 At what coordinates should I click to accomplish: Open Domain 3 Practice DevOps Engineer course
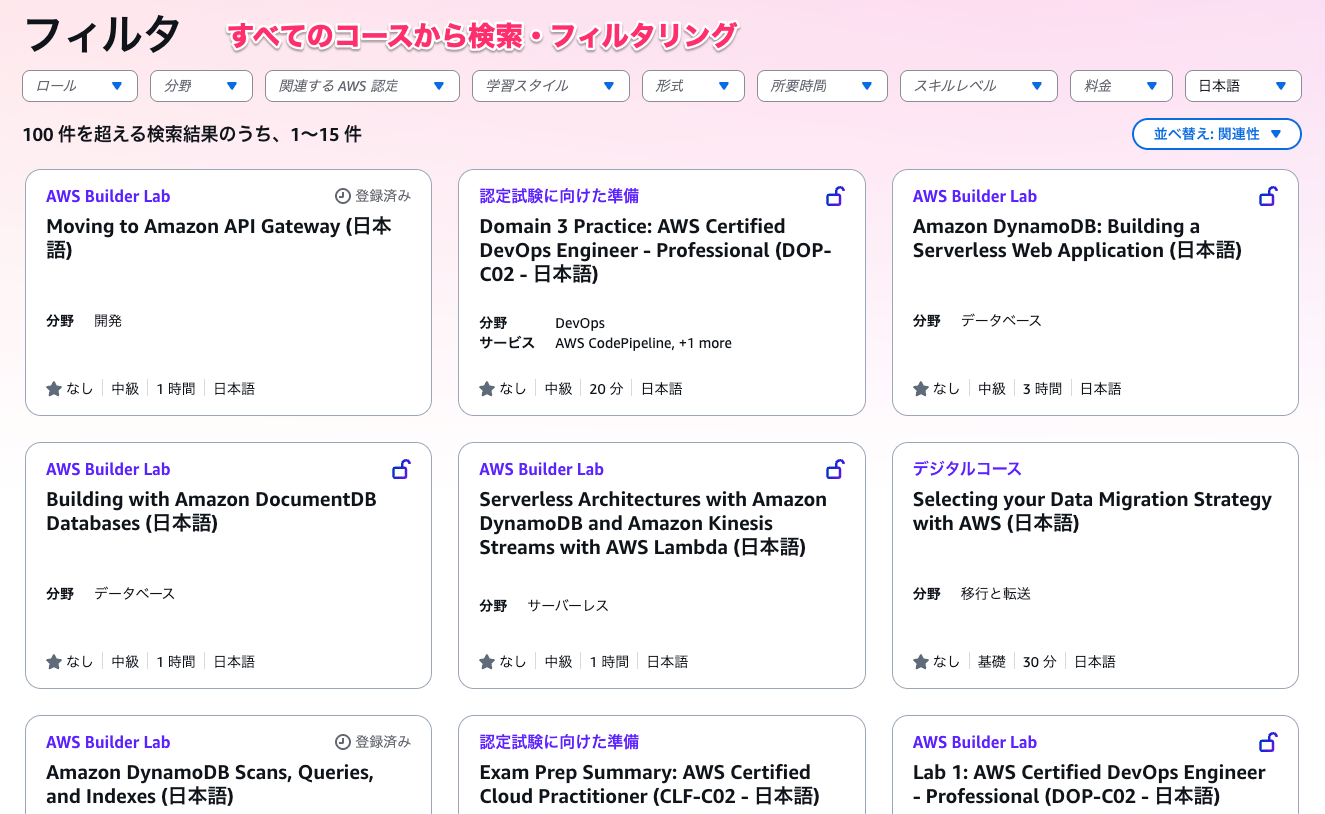tap(655, 250)
